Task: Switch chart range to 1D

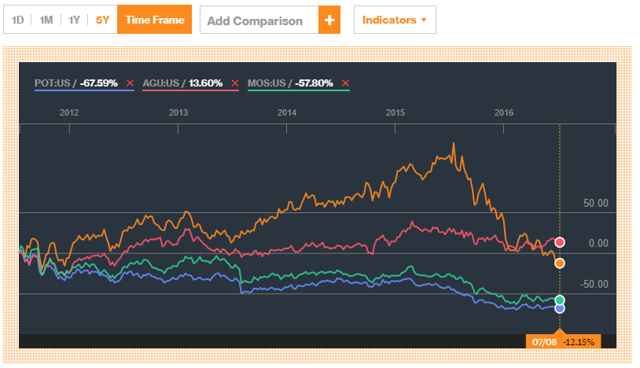Action: coord(18,20)
